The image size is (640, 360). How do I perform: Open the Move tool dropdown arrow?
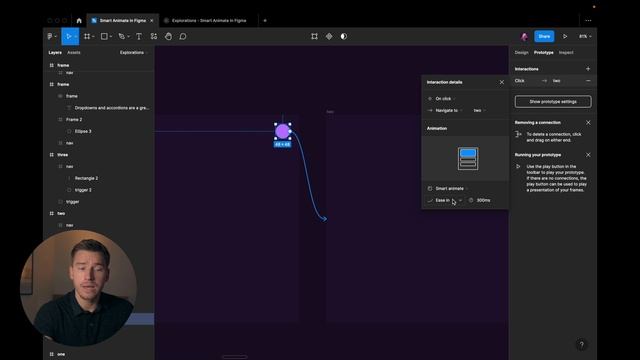[x=76, y=37]
